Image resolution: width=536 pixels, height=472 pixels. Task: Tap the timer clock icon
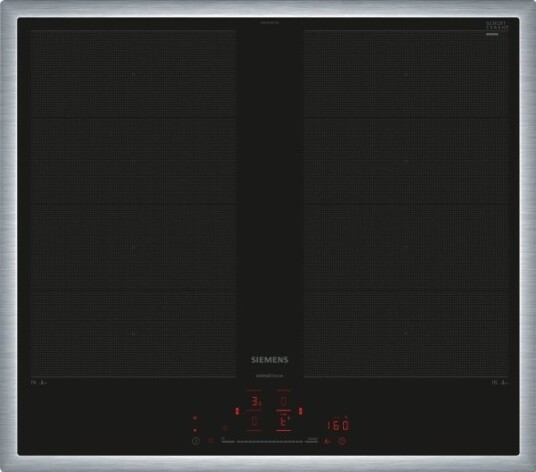pyautogui.click(x=342, y=441)
